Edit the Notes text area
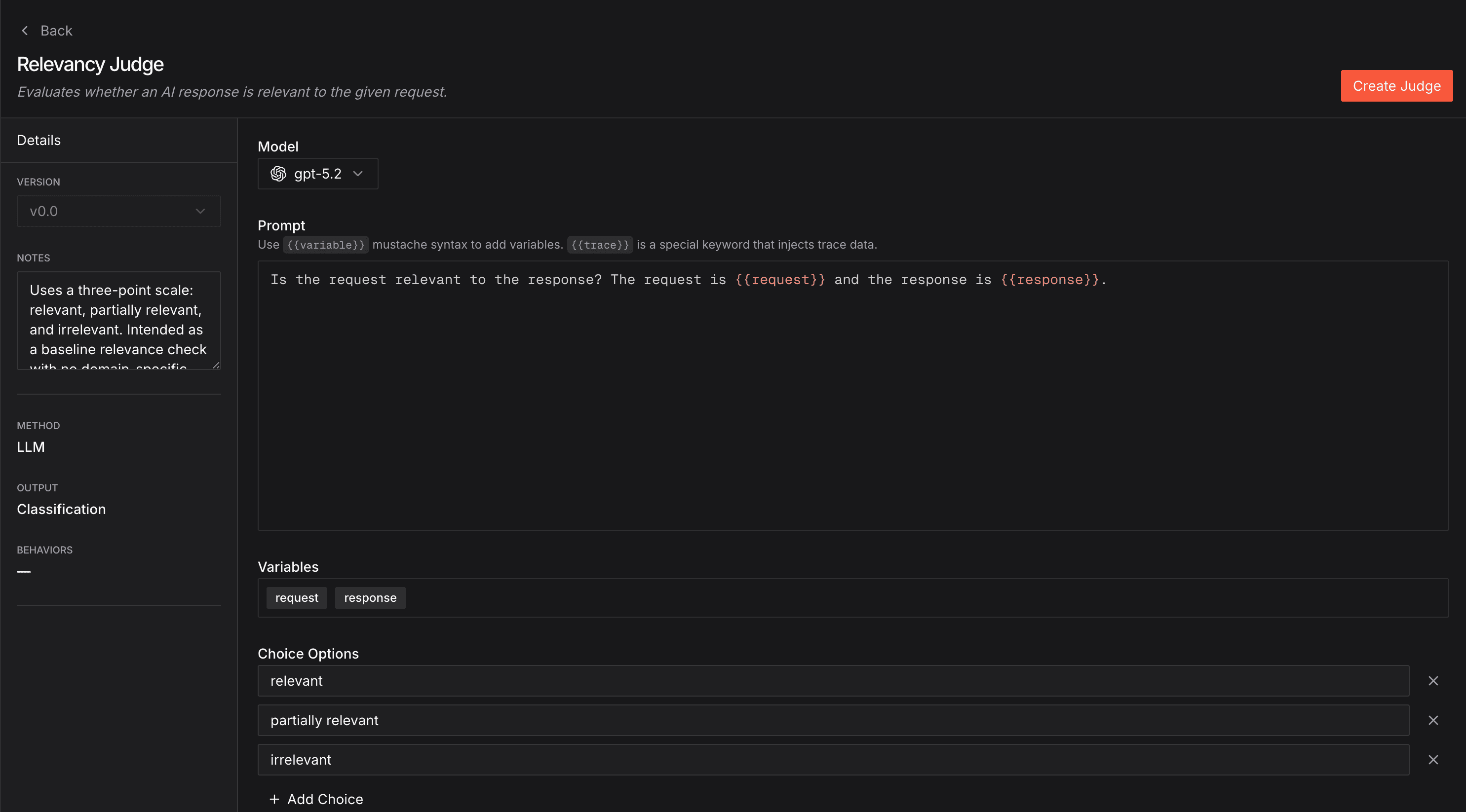The height and width of the screenshot is (812, 1466). click(118, 320)
